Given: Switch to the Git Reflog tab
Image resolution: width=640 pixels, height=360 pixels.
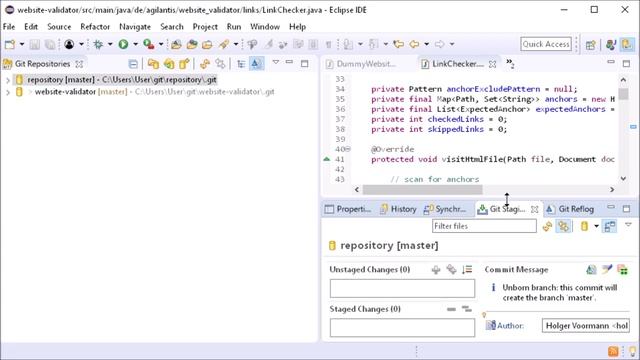Looking at the screenshot, I should click(570, 209).
